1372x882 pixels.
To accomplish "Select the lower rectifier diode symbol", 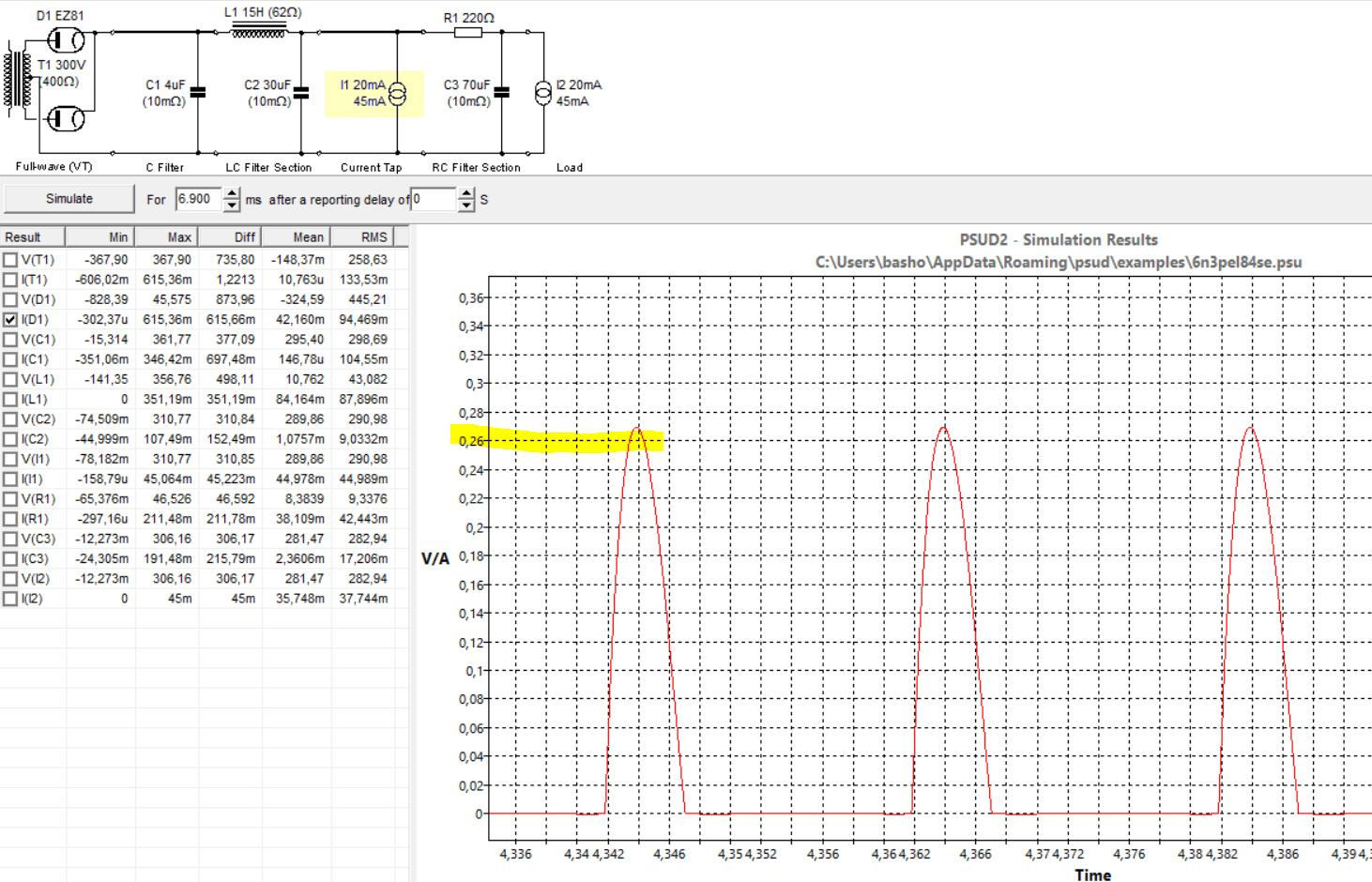I will (x=66, y=119).
